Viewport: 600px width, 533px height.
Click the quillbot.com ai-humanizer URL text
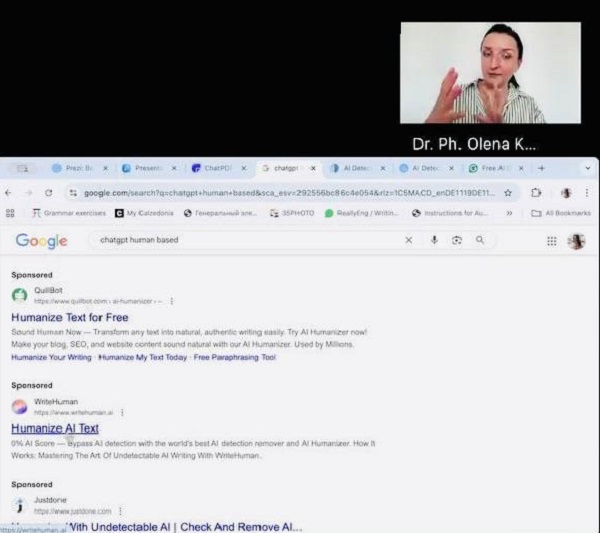pos(98,301)
